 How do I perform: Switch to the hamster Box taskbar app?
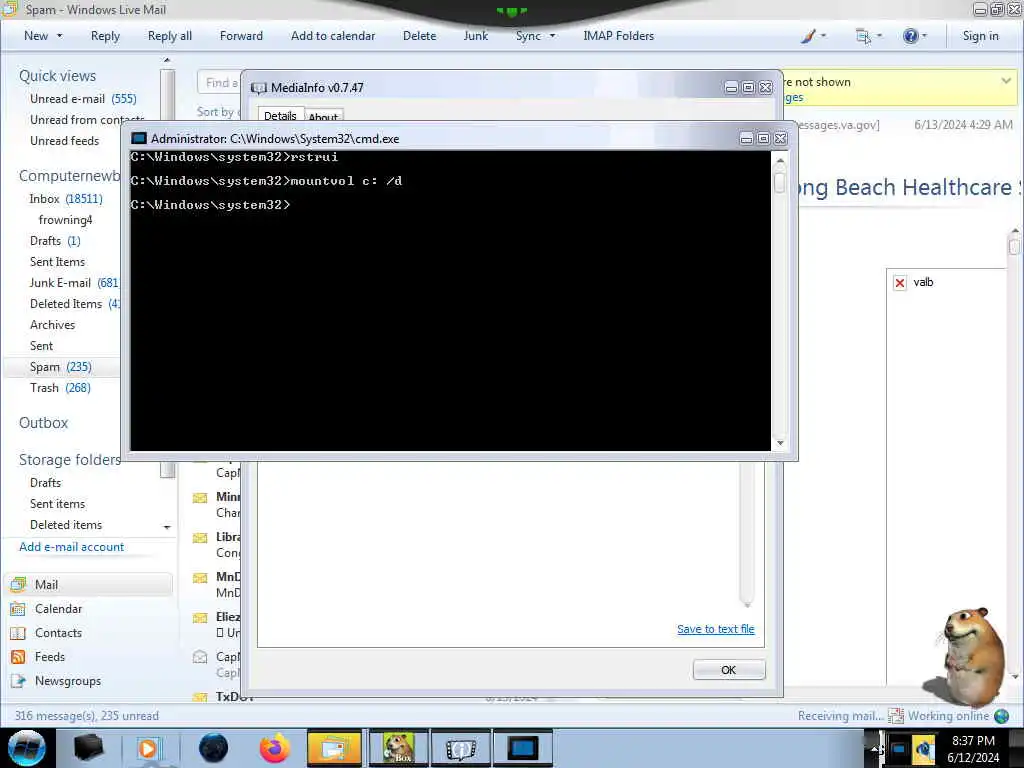pos(398,748)
